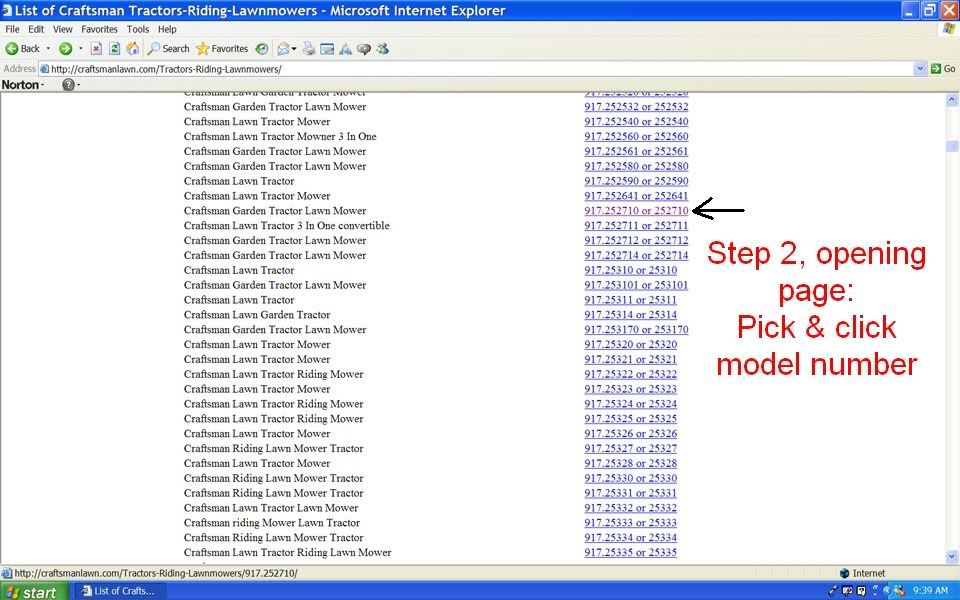Open the History pane icon
This screenshot has height=600, width=960.
(x=261, y=49)
